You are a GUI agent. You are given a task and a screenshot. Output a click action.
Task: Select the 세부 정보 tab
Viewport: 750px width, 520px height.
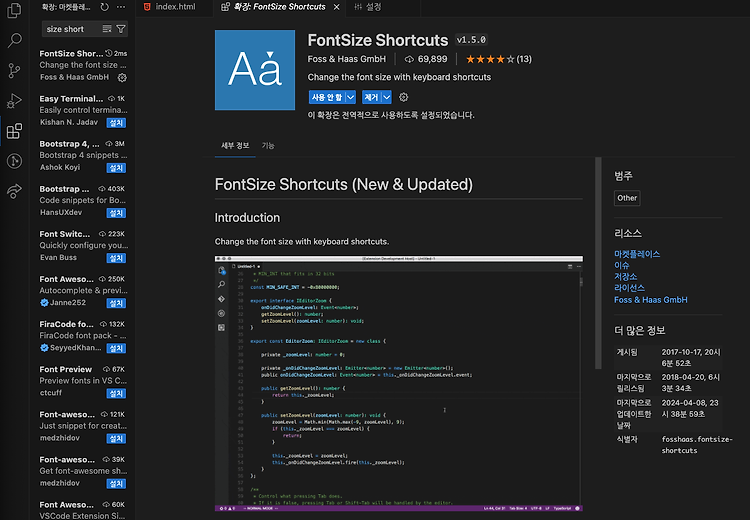click(235, 145)
